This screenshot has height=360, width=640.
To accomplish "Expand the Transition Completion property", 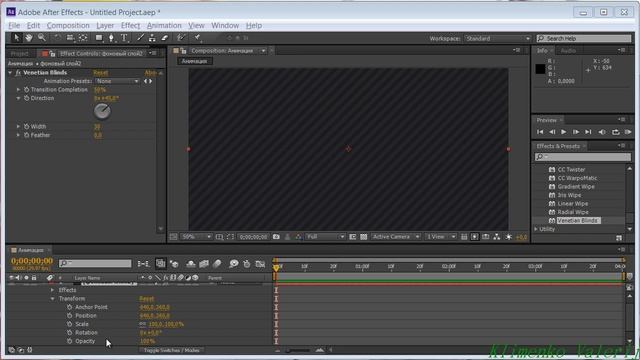I will click(x=18, y=89).
